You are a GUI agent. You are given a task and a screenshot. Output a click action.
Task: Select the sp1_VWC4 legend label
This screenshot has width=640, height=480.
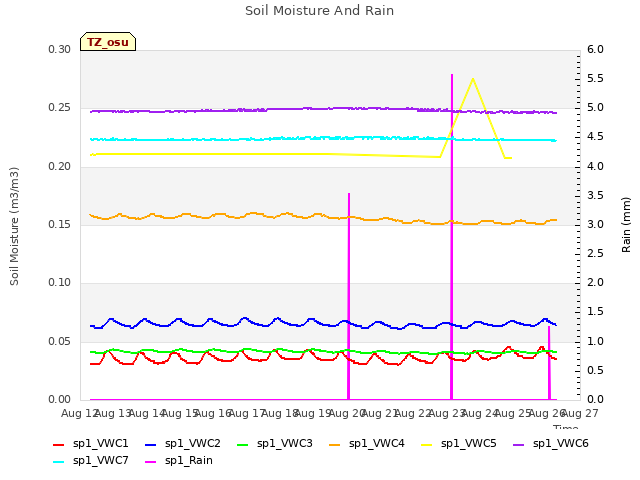pyautogui.click(x=376, y=444)
